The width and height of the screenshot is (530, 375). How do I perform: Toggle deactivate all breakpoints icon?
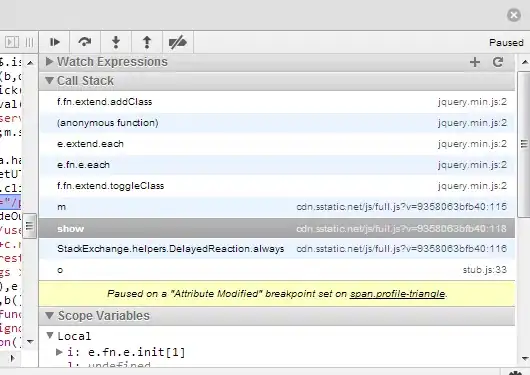[178, 42]
